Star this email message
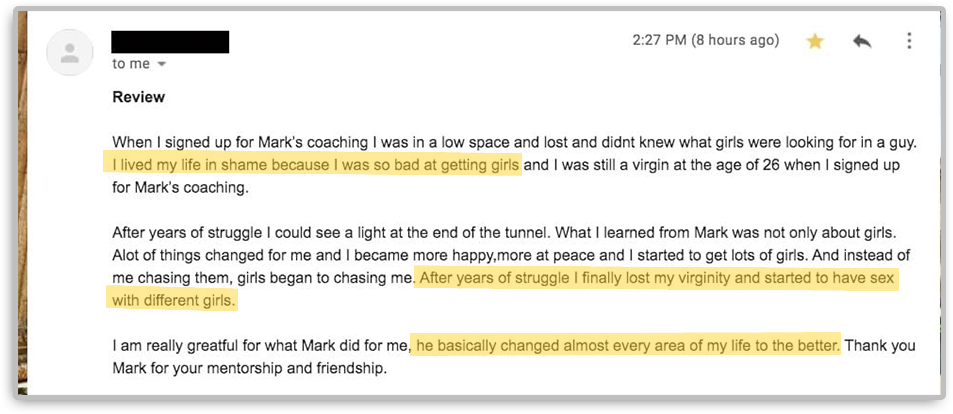This screenshot has height=414, width=953. pos(815,41)
